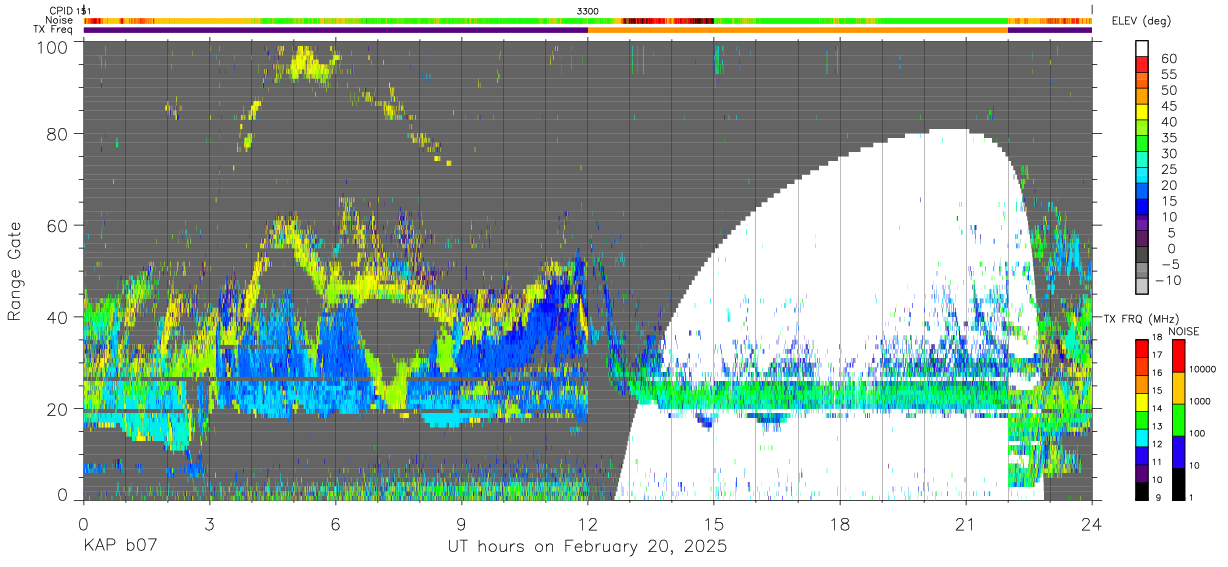Pick the blue swatch in NOISE colorbar
This screenshot has width=1228, height=567.
(x=1178, y=451)
